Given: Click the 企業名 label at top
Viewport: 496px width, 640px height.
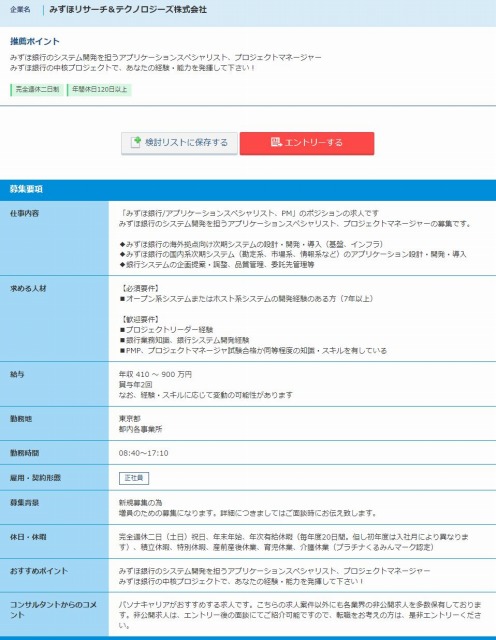Looking at the screenshot, I should click(20, 9).
